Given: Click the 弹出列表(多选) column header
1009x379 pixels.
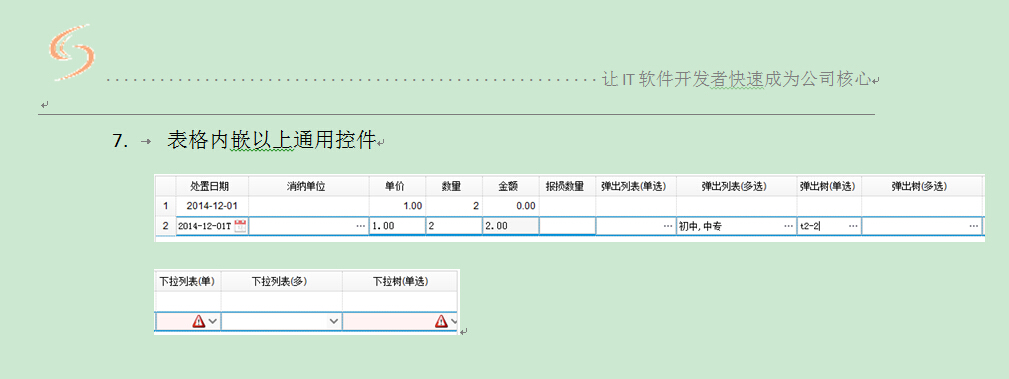Looking at the screenshot, I should 736,187.
